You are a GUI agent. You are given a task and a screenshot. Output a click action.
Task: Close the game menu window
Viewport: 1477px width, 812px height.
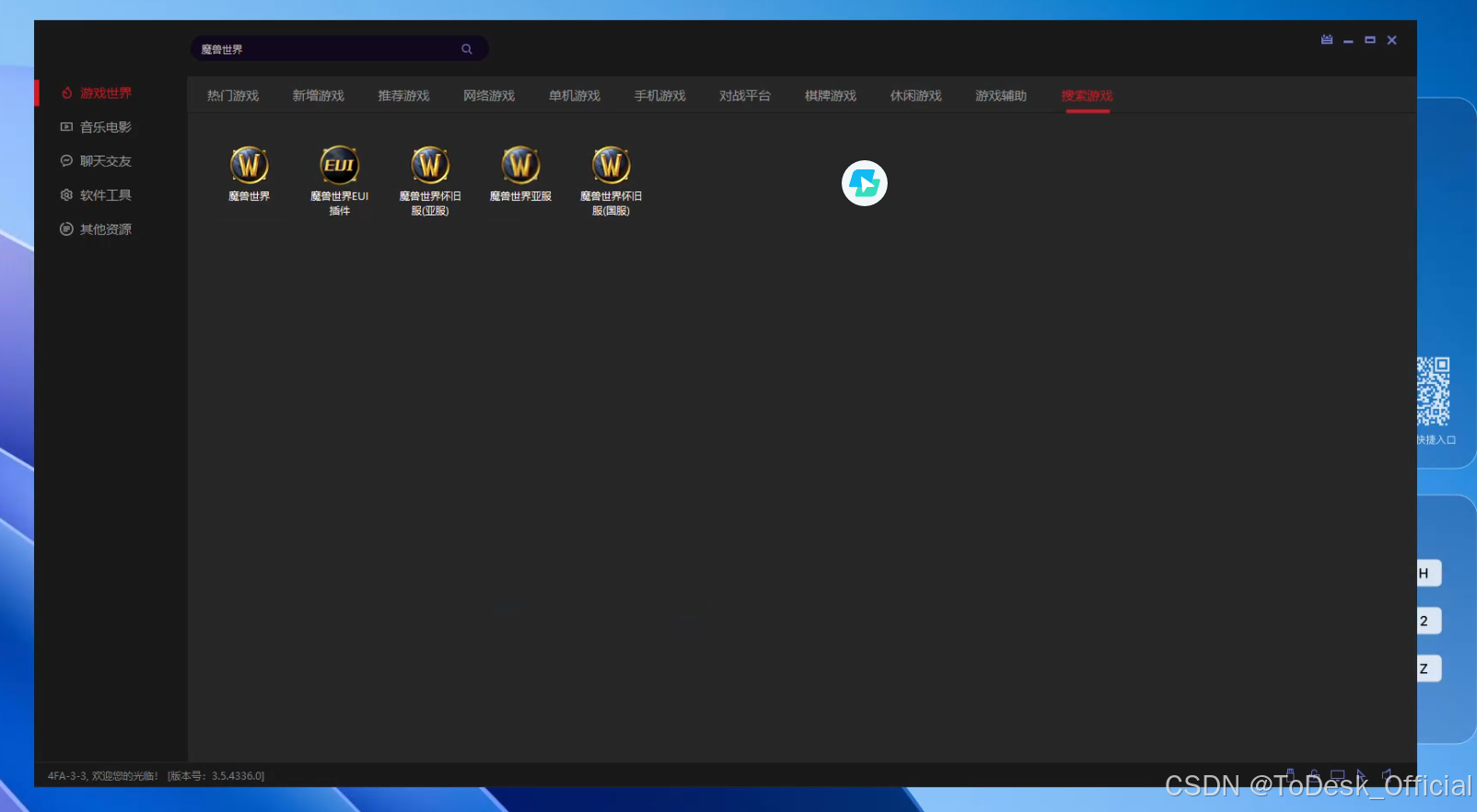coord(1392,40)
